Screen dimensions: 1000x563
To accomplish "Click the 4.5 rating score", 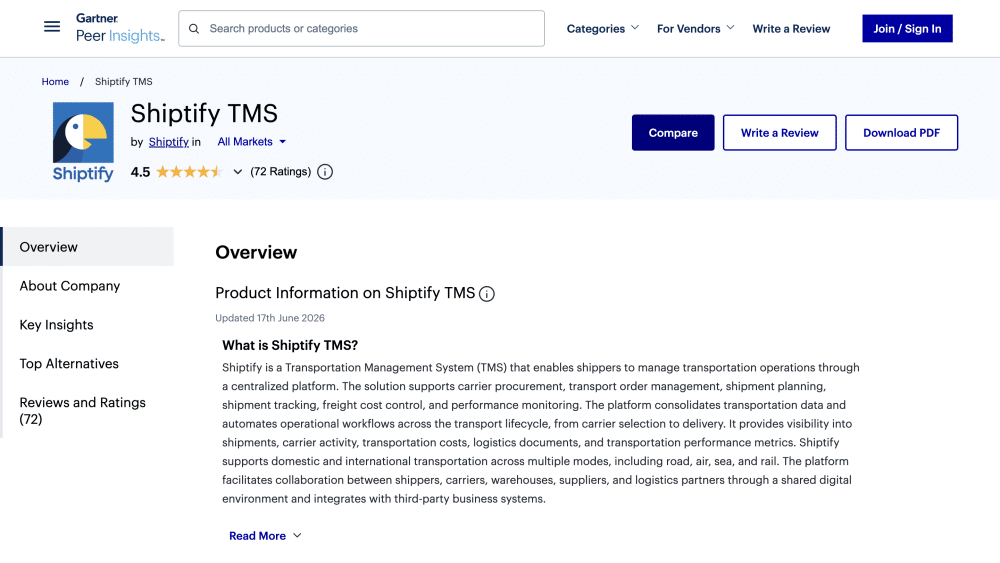I will tap(140, 172).
